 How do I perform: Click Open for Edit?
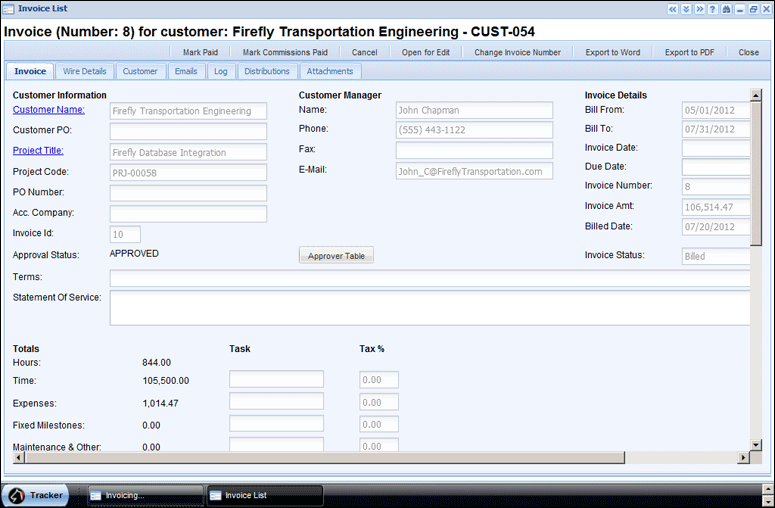click(426, 52)
